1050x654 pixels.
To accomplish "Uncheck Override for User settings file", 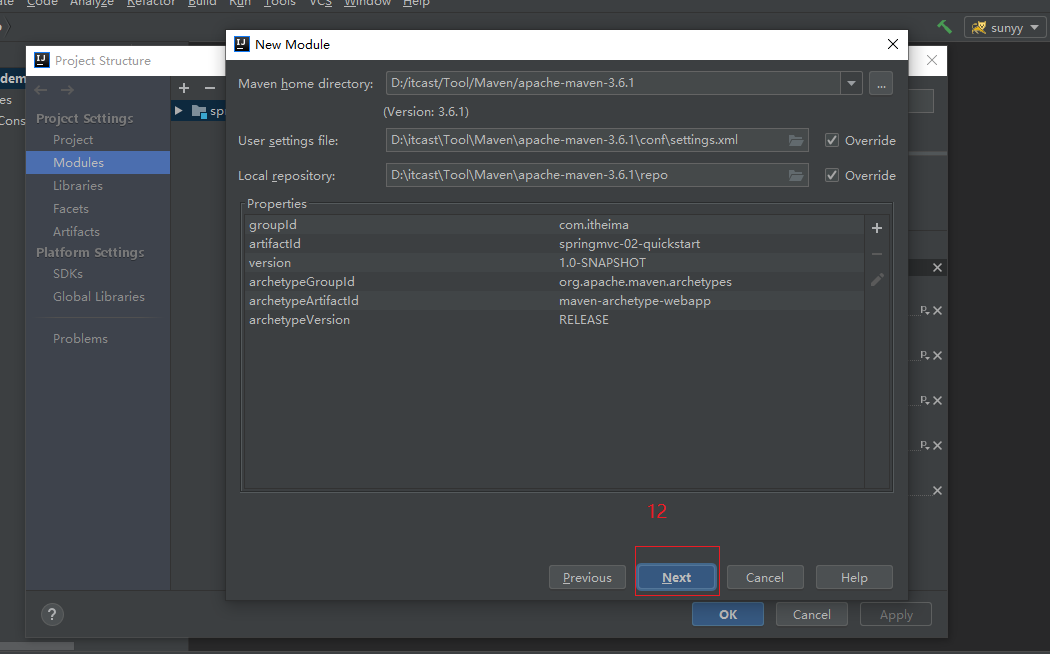I will pyautogui.click(x=832, y=141).
